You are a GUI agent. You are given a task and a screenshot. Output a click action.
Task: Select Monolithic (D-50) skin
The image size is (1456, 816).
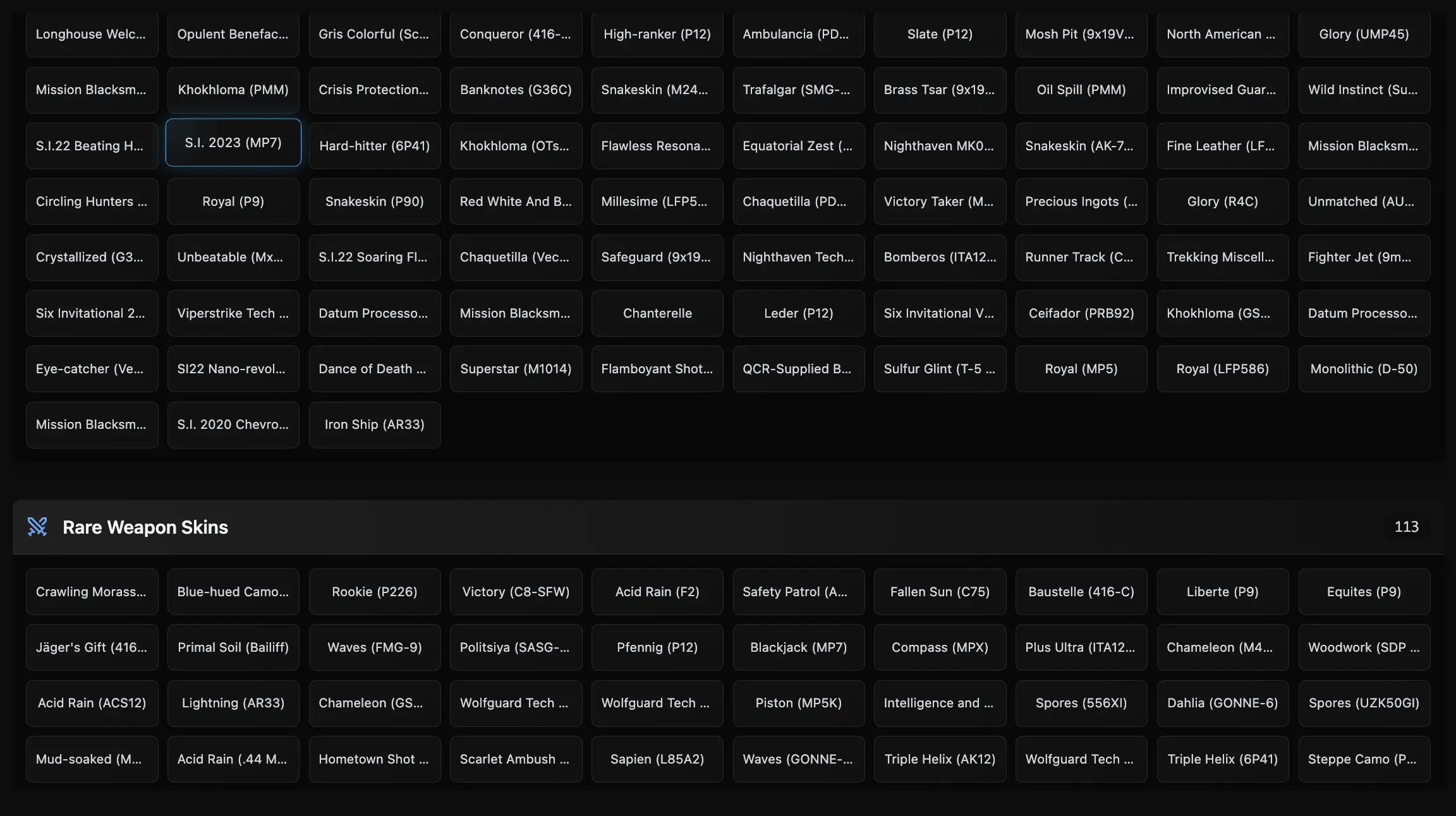click(x=1364, y=369)
